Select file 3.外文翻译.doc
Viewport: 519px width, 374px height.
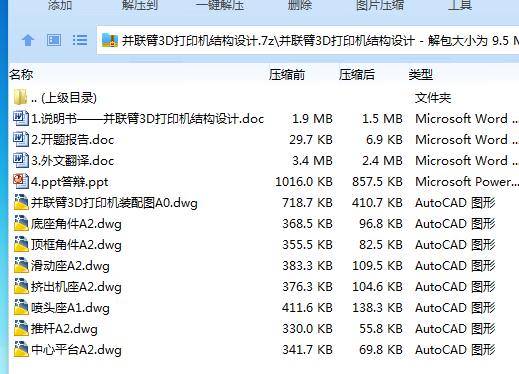tap(73, 161)
